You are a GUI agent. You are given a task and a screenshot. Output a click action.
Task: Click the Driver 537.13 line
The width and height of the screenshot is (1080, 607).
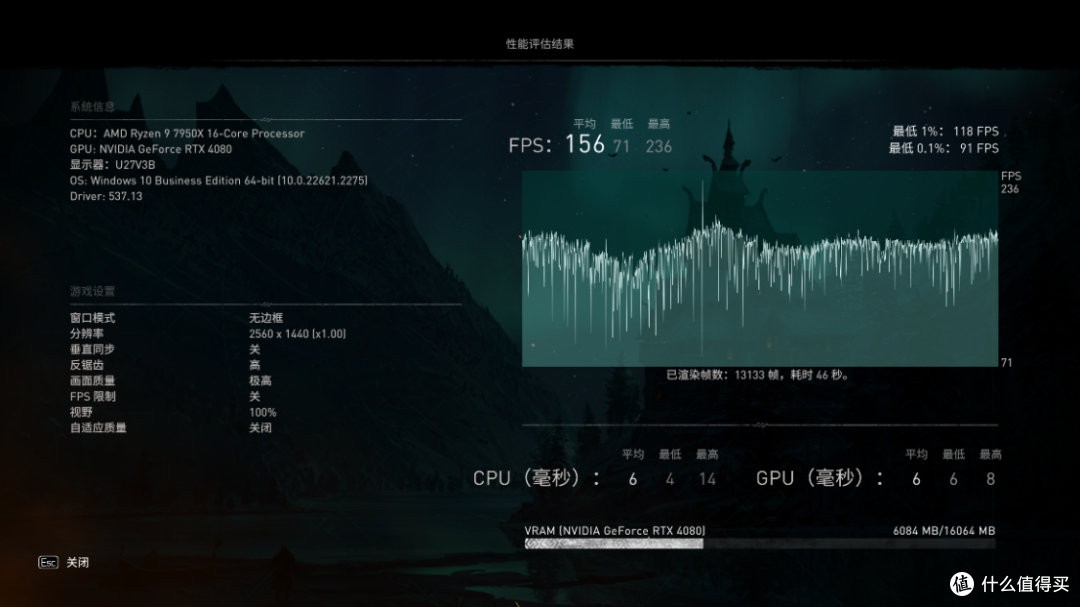coord(106,196)
